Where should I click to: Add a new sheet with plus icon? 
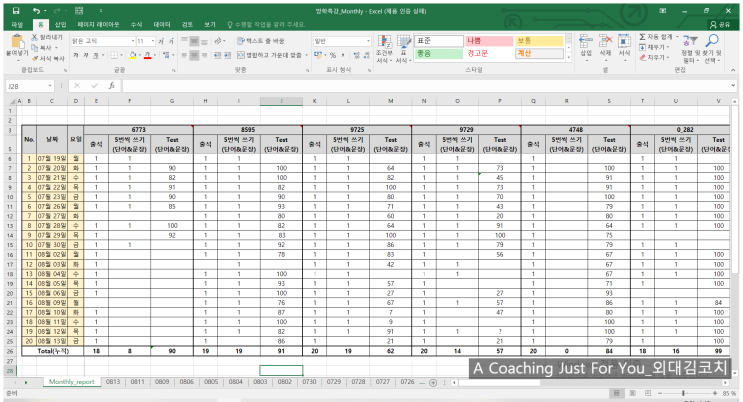pyautogui.click(x=433, y=383)
